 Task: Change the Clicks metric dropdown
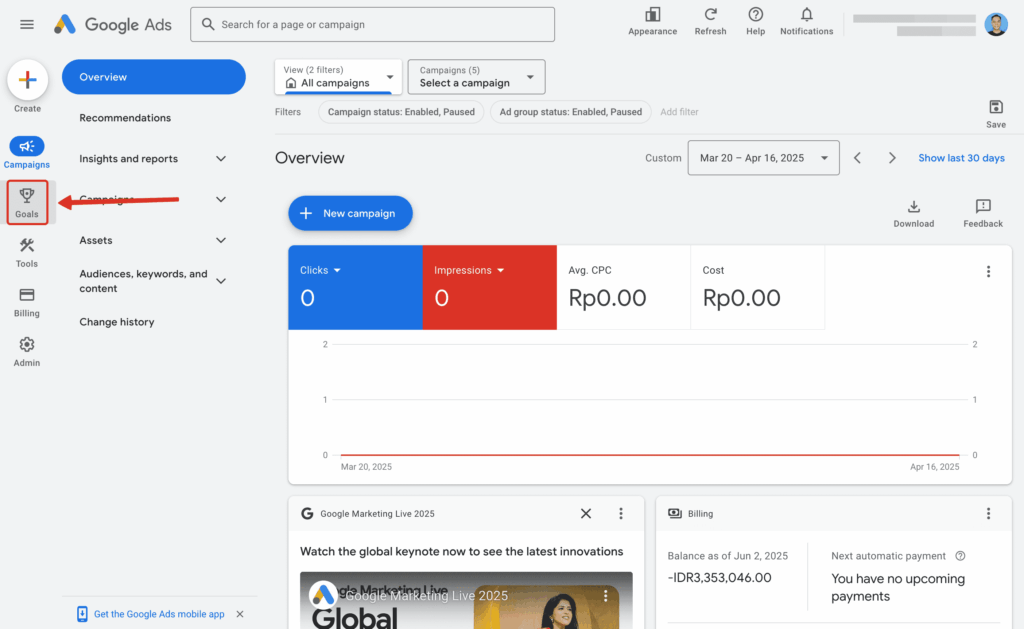click(320, 269)
